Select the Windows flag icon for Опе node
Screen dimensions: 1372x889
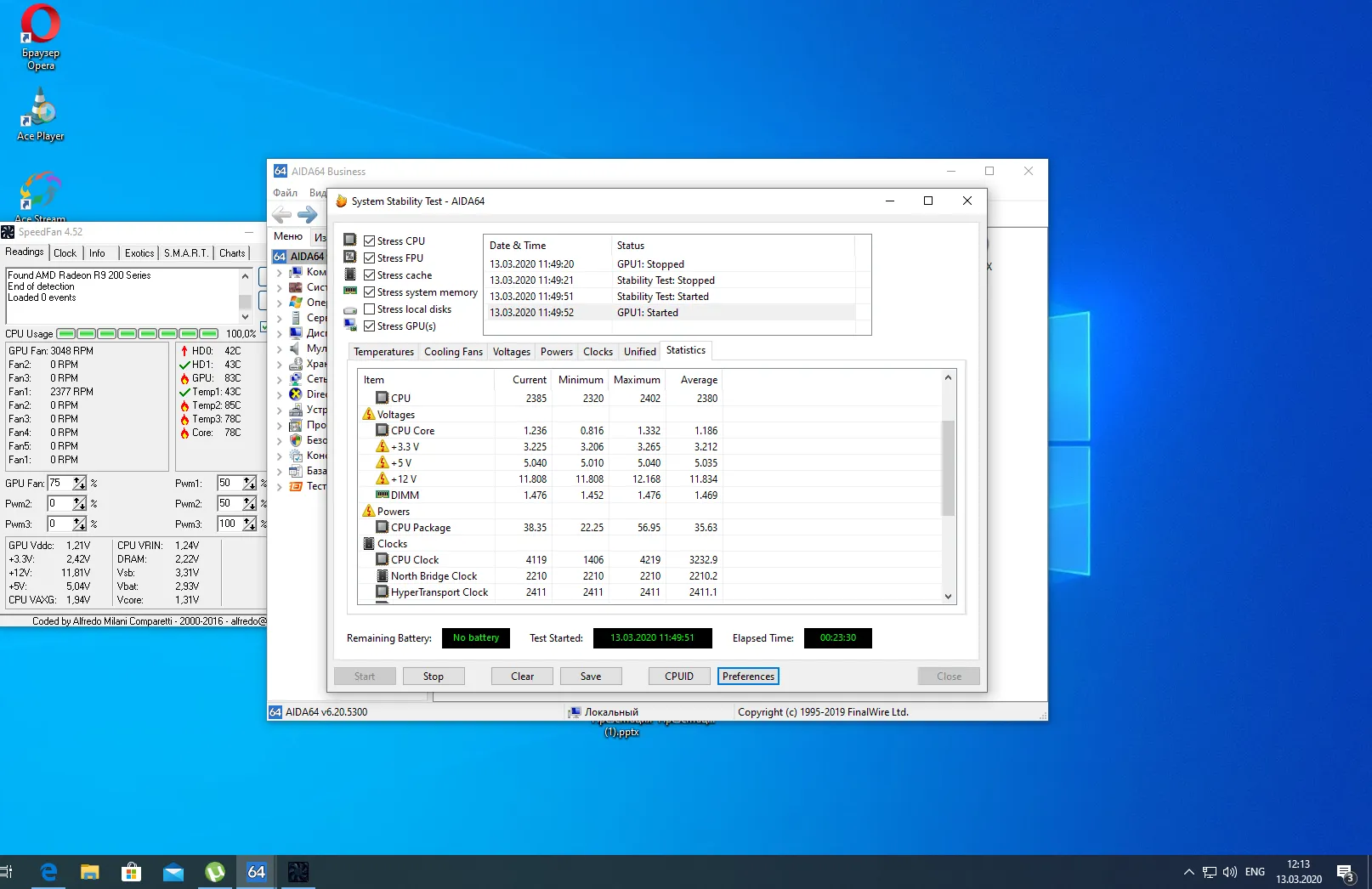pos(296,303)
